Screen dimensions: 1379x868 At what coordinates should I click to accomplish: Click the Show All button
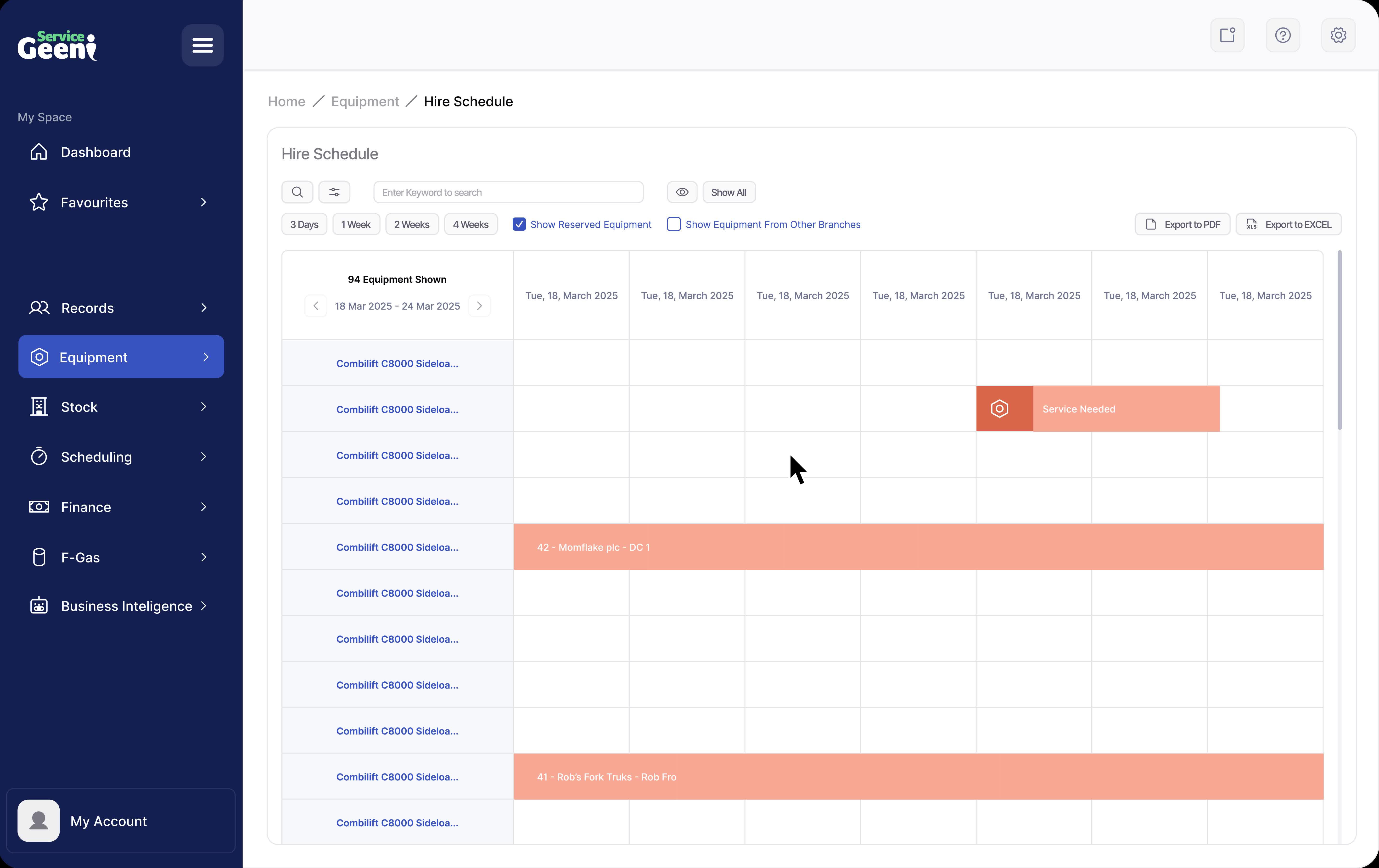729,192
